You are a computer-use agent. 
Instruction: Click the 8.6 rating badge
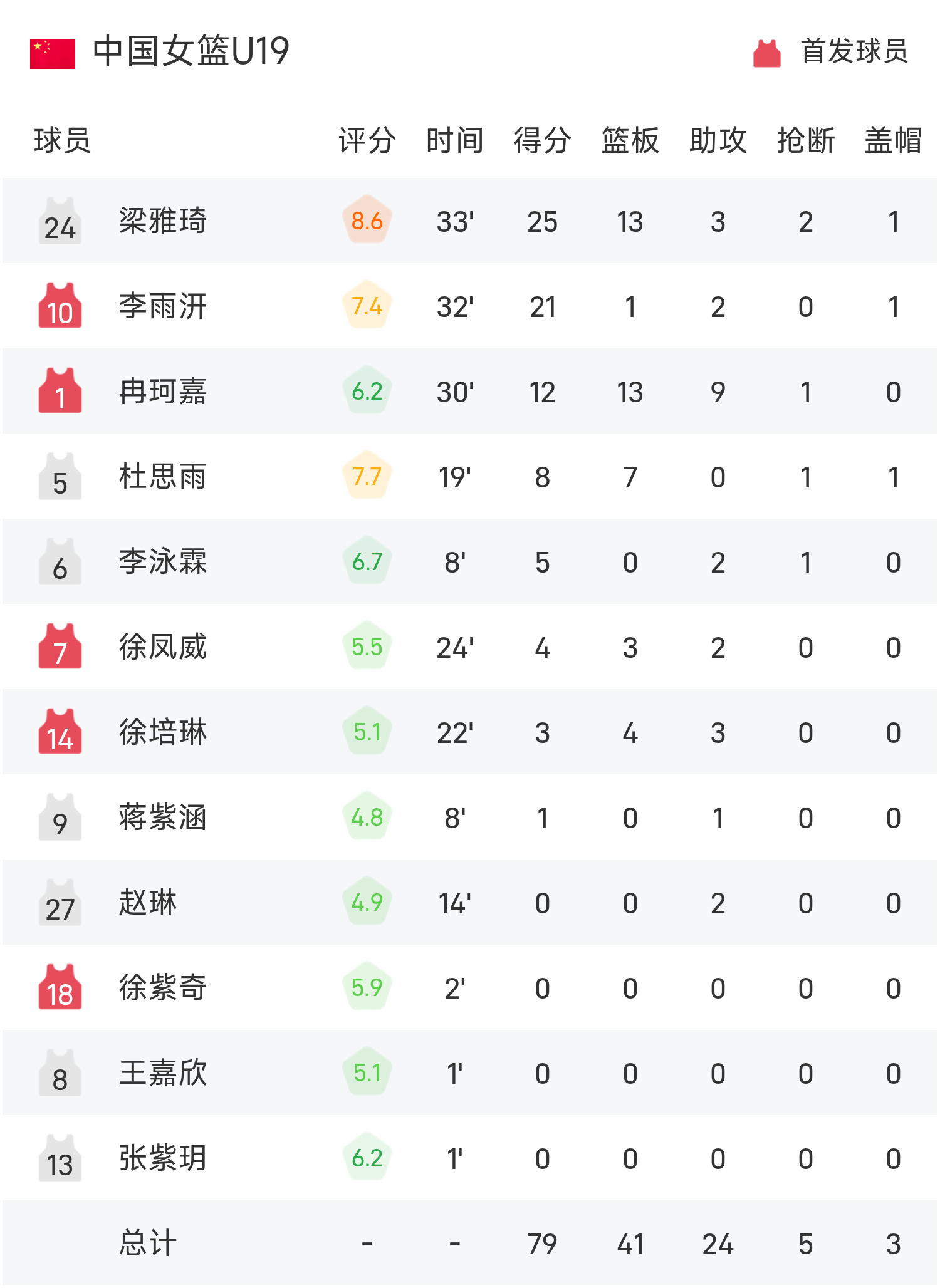pos(367,221)
